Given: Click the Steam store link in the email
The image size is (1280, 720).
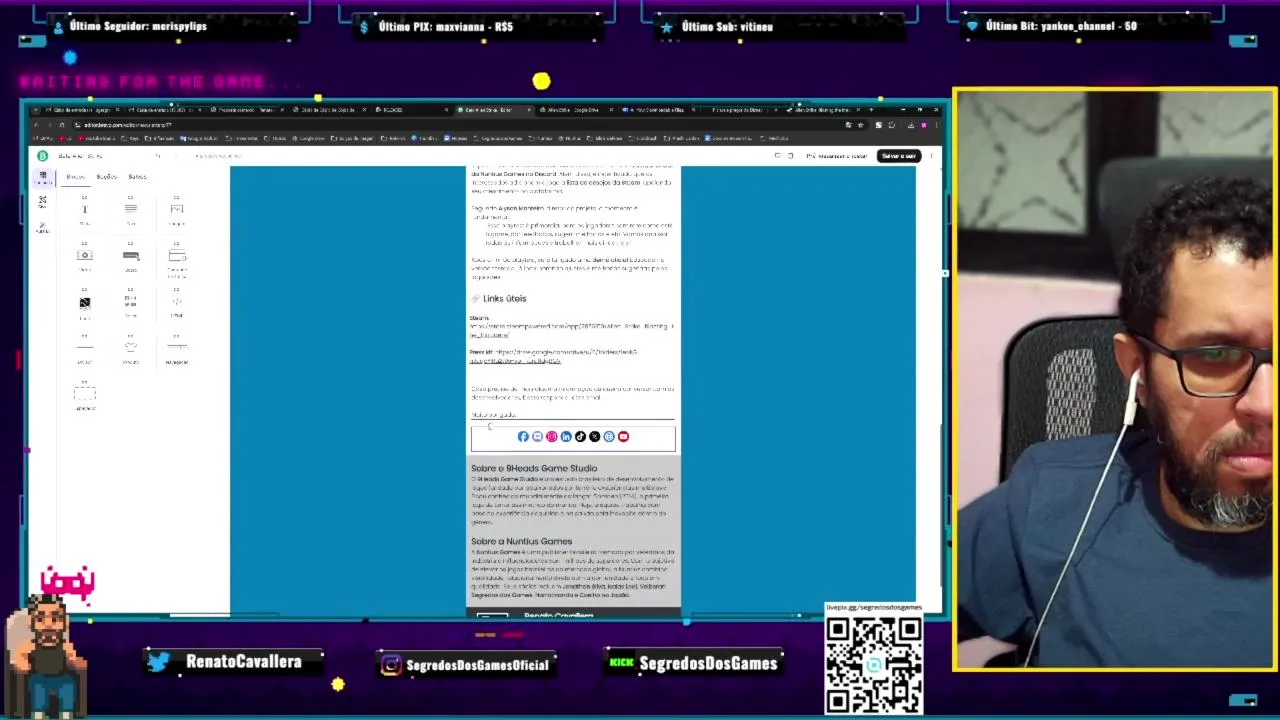Looking at the screenshot, I should click(572, 331).
